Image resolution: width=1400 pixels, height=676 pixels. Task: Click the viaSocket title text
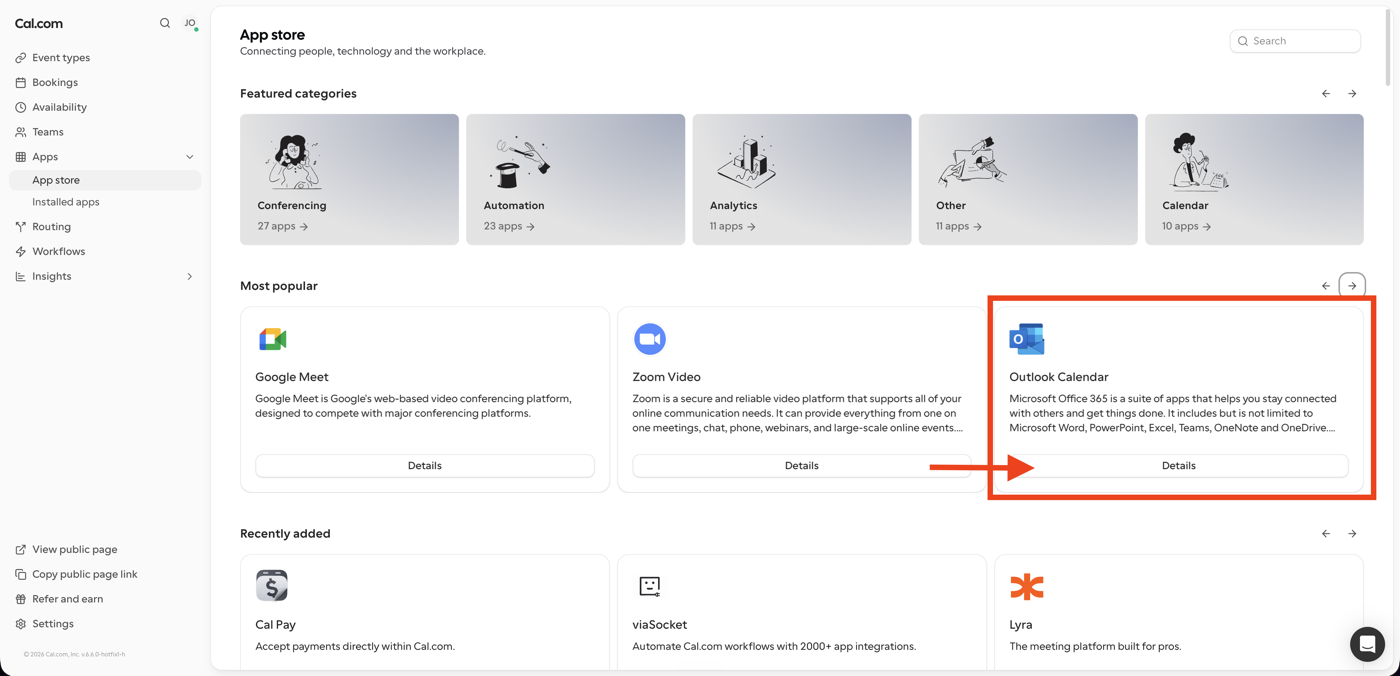(x=660, y=625)
